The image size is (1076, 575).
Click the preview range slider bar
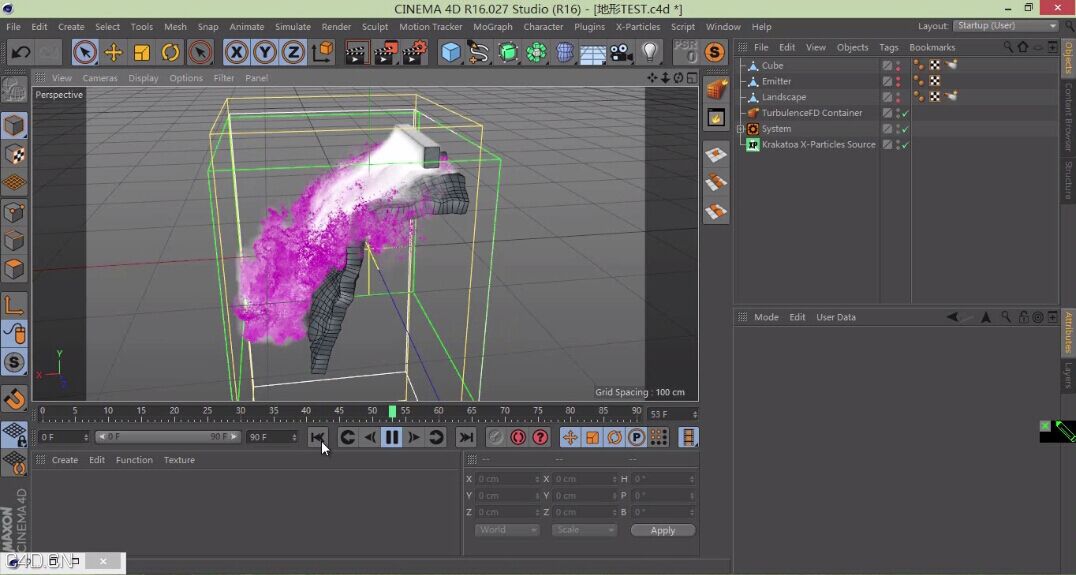(168, 436)
